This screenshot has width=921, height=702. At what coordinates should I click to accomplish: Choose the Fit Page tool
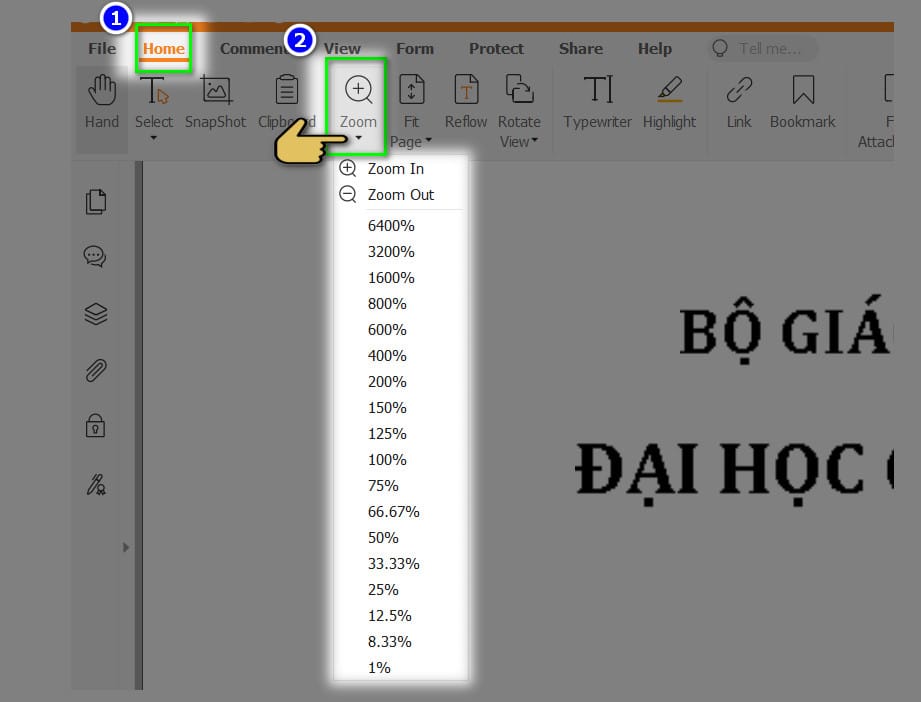[411, 110]
